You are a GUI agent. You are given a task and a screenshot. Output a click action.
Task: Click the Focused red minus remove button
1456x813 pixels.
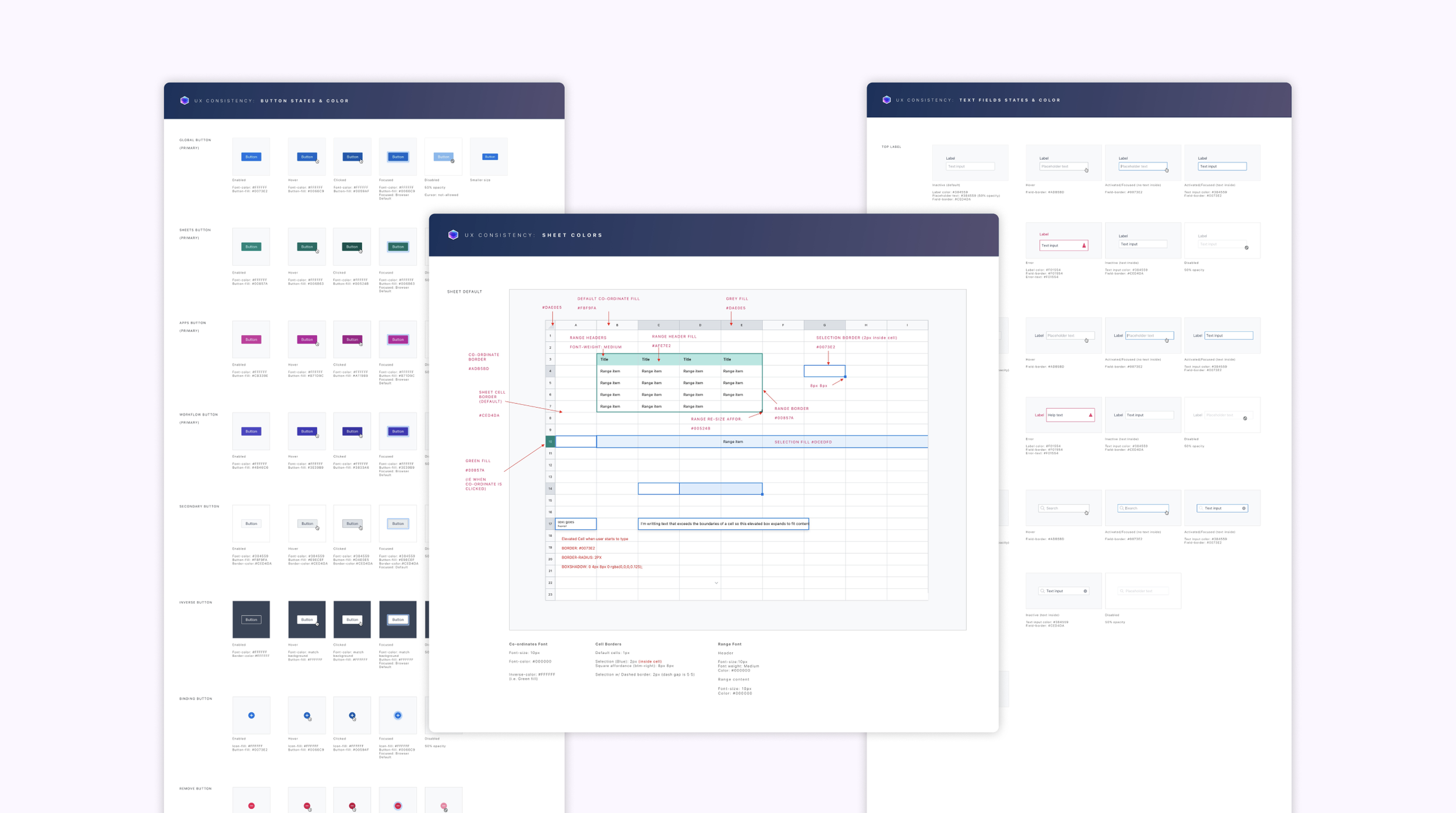[398, 806]
